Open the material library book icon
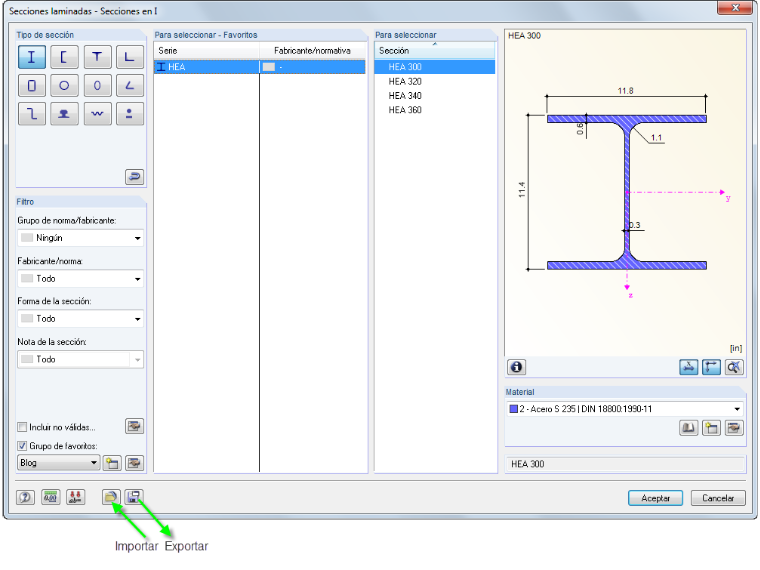760x570 pixels. click(x=688, y=428)
